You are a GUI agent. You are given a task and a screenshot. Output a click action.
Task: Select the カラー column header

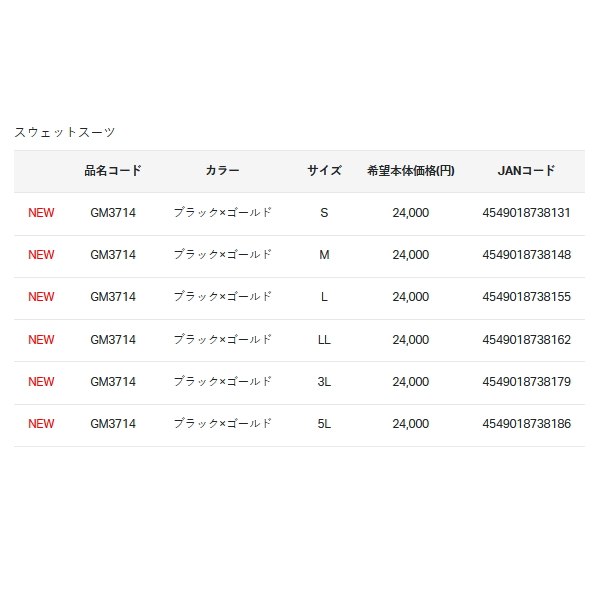(222, 171)
